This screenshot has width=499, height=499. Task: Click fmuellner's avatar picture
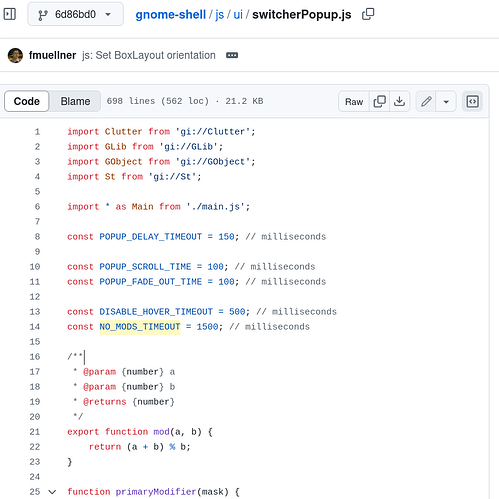pyautogui.click(x=15, y=55)
